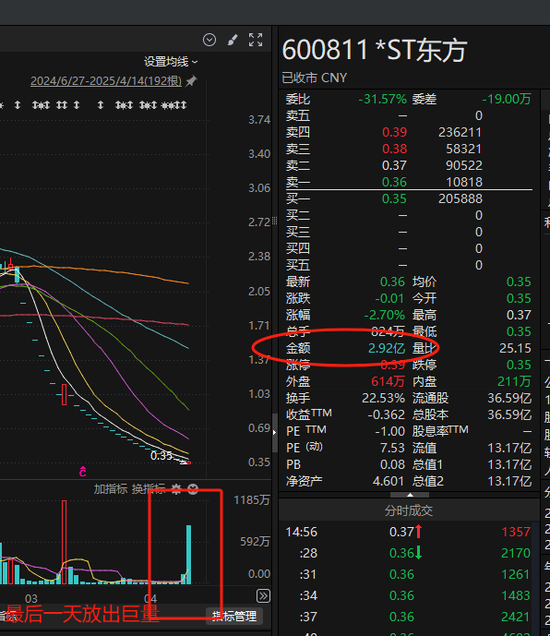Viewport: 550px width, 636px height.
Task: Toggle fullscreen chart view icon
Action: [256, 40]
